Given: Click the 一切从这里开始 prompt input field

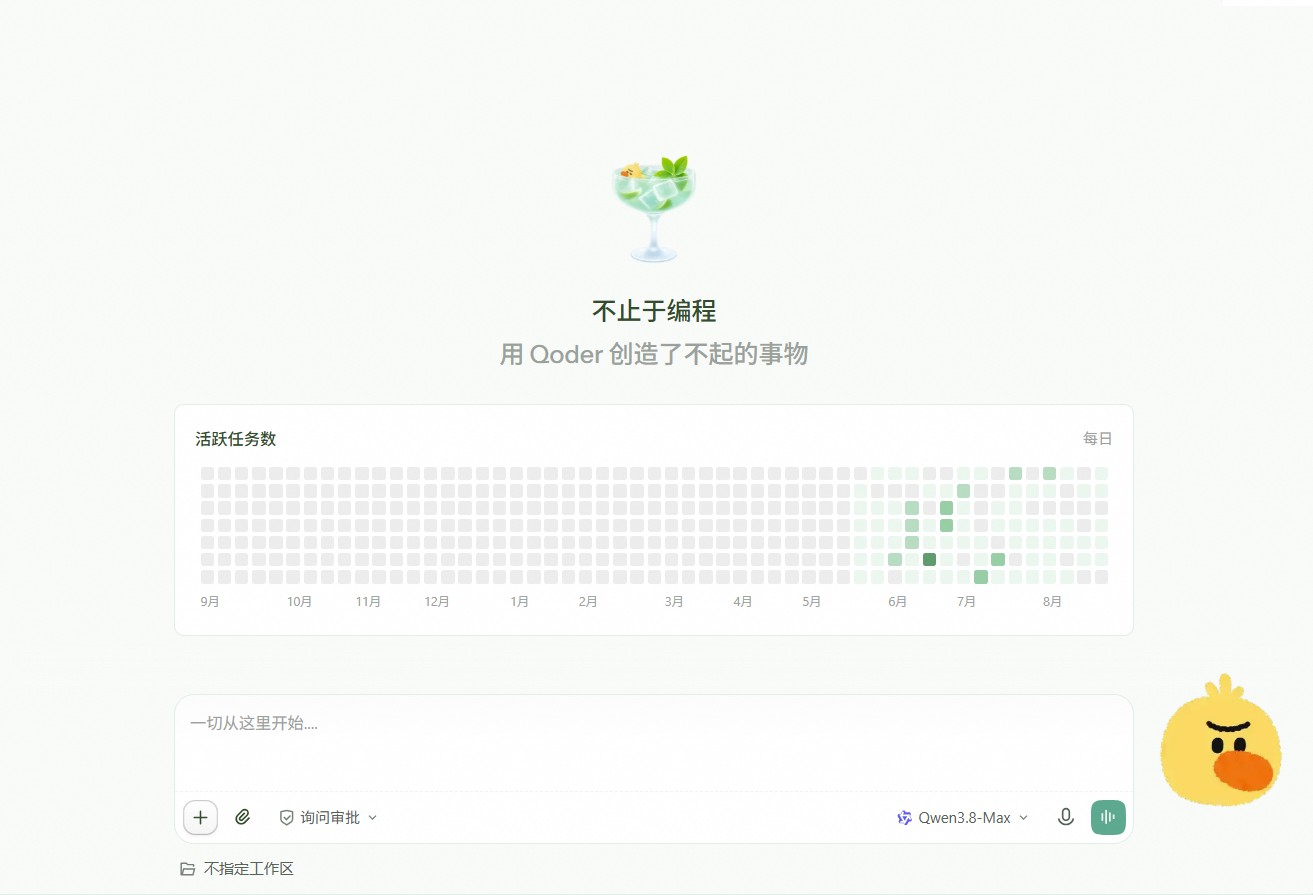Looking at the screenshot, I should 654,741.
